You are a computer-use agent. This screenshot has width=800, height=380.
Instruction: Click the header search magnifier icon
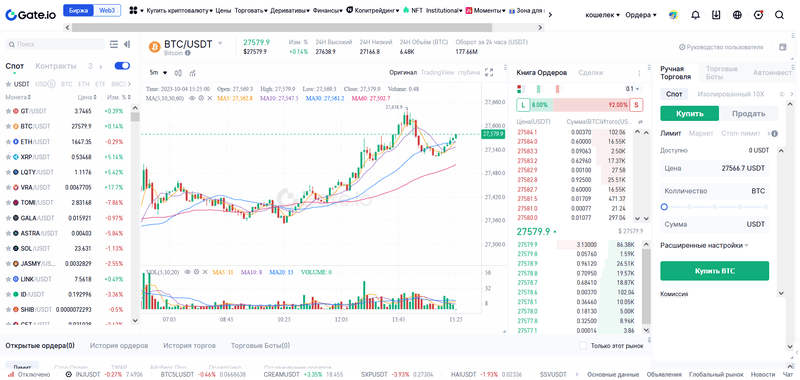click(x=779, y=15)
